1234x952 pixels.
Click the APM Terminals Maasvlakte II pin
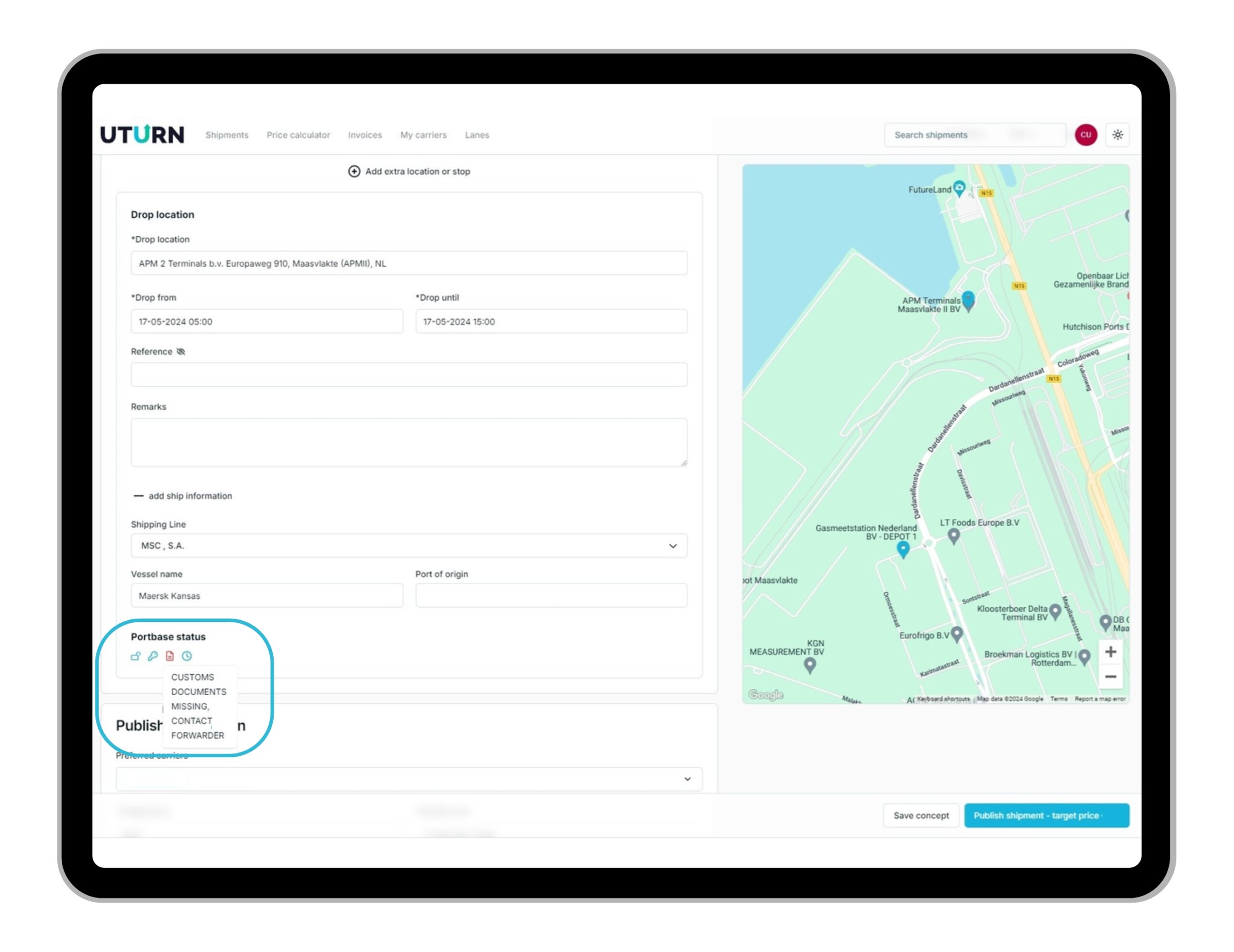tap(968, 301)
